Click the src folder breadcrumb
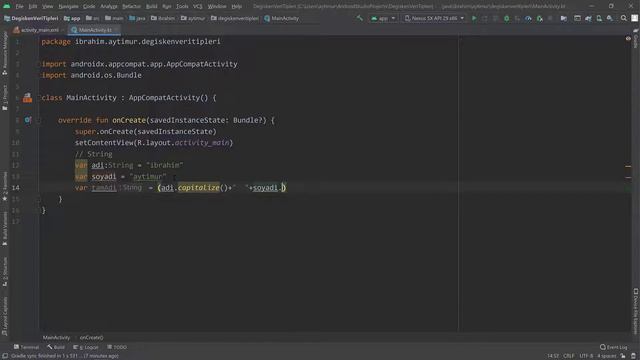The height and width of the screenshot is (360, 640). click(x=93, y=18)
